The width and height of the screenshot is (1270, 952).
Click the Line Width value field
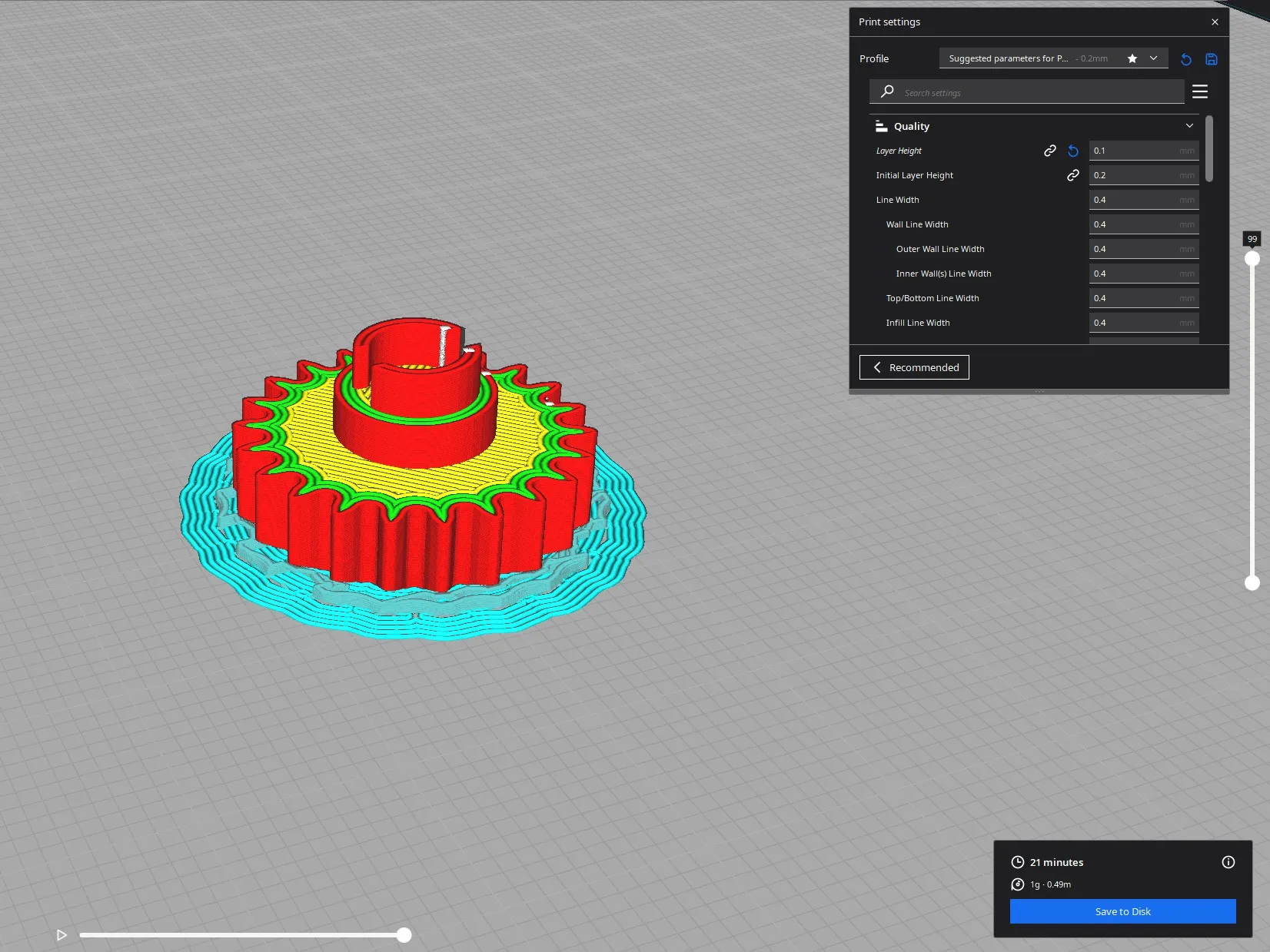pyautogui.click(x=1135, y=200)
